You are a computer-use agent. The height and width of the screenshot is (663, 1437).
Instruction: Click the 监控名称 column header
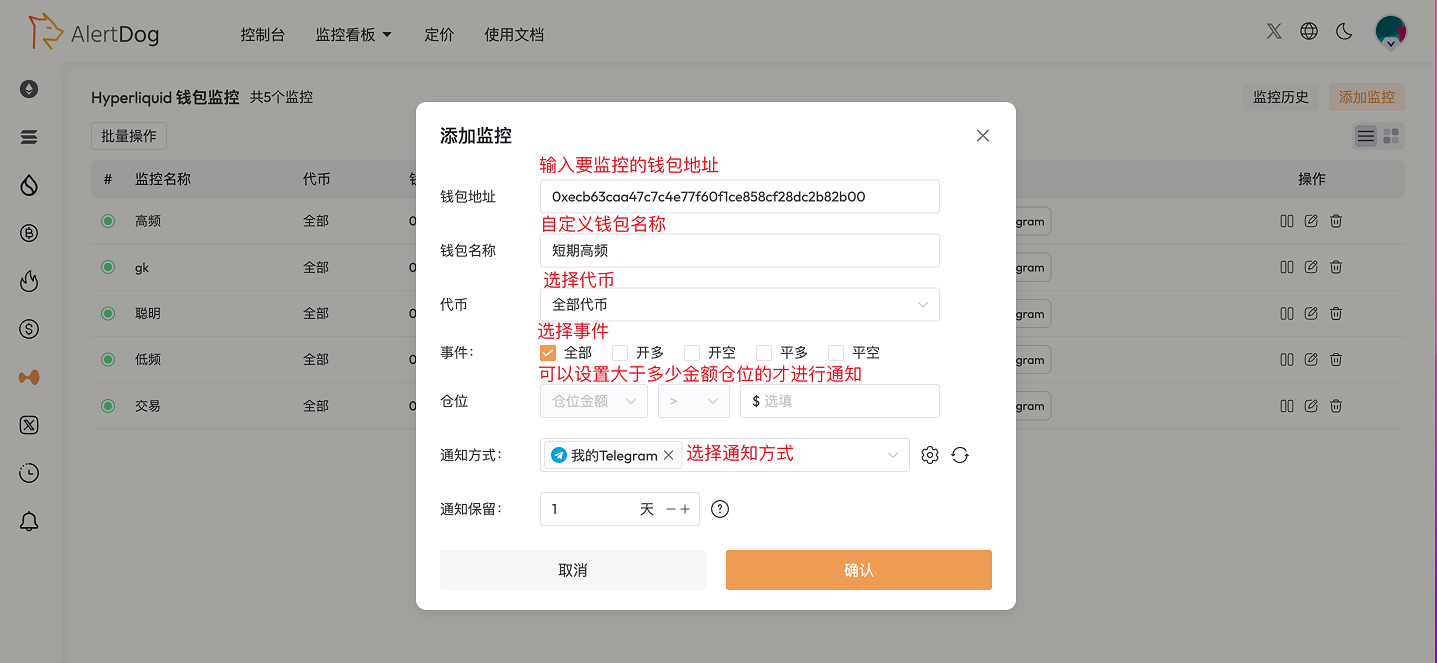coord(163,179)
